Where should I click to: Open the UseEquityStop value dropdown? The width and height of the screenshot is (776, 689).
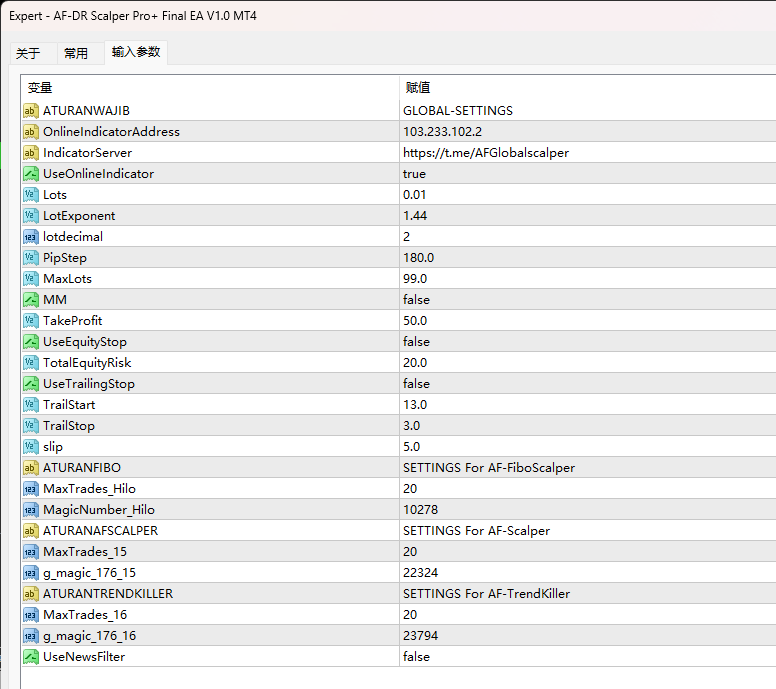(416, 341)
